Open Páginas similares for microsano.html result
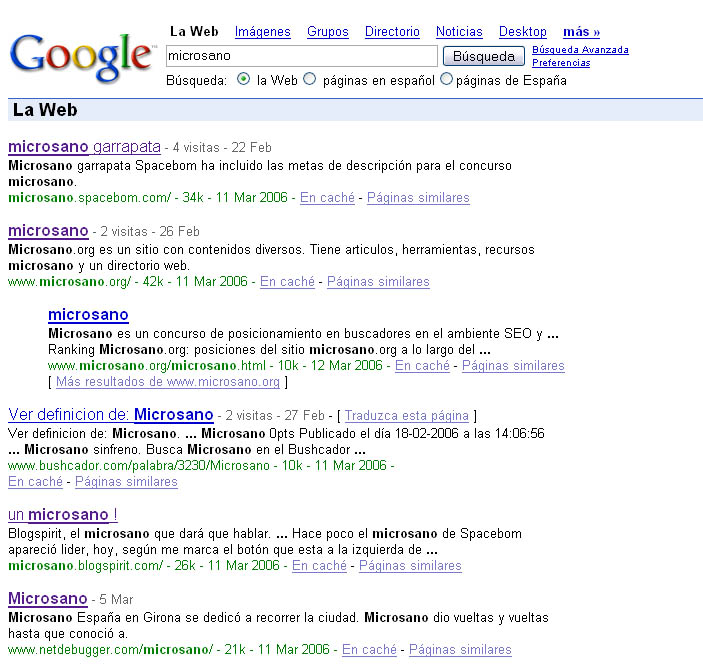The width and height of the screenshot is (703, 664). [x=513, y=366]
